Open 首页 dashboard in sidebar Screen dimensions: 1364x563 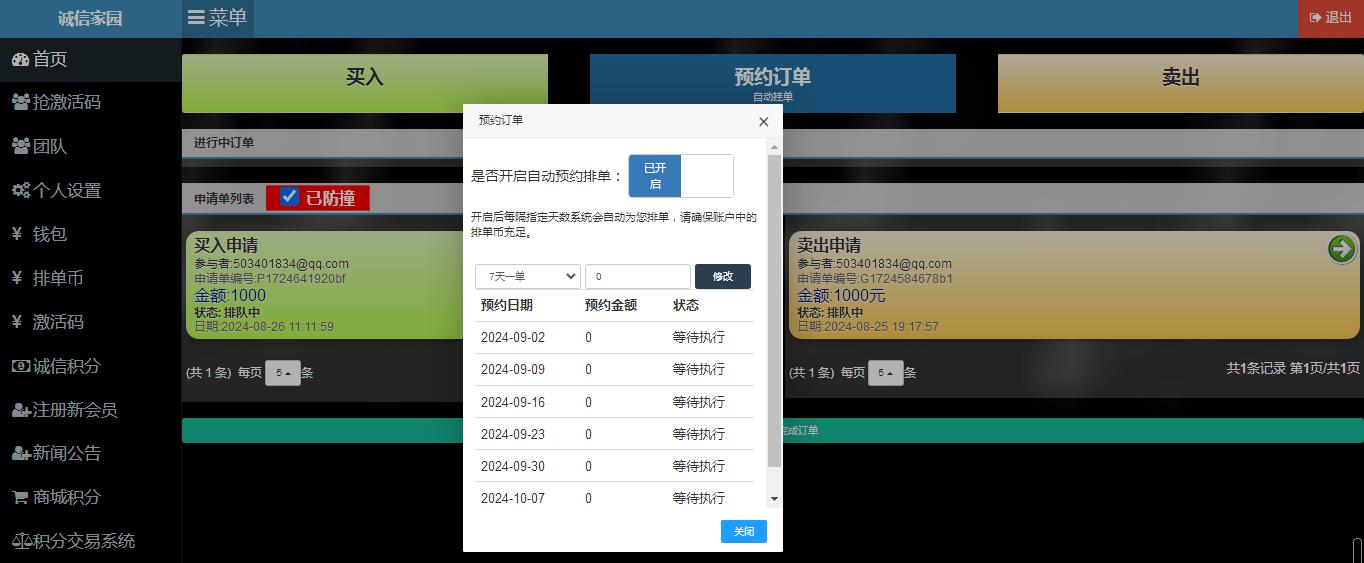[x=50, y=59]
